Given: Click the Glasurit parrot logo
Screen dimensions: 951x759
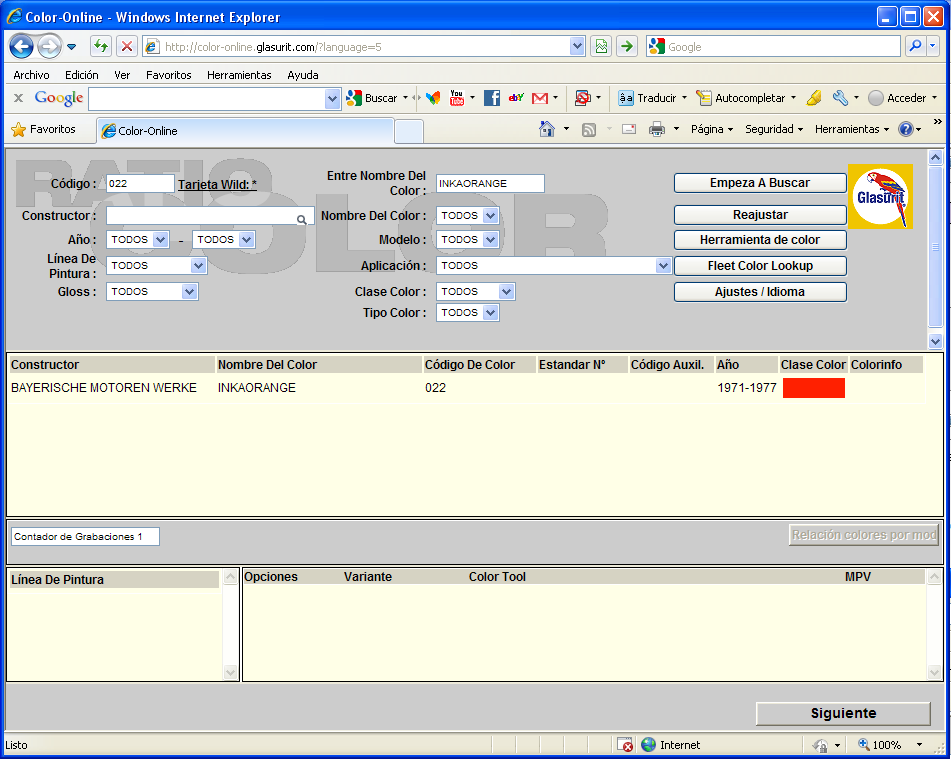Looking at the screenshot, I should 880,197.
